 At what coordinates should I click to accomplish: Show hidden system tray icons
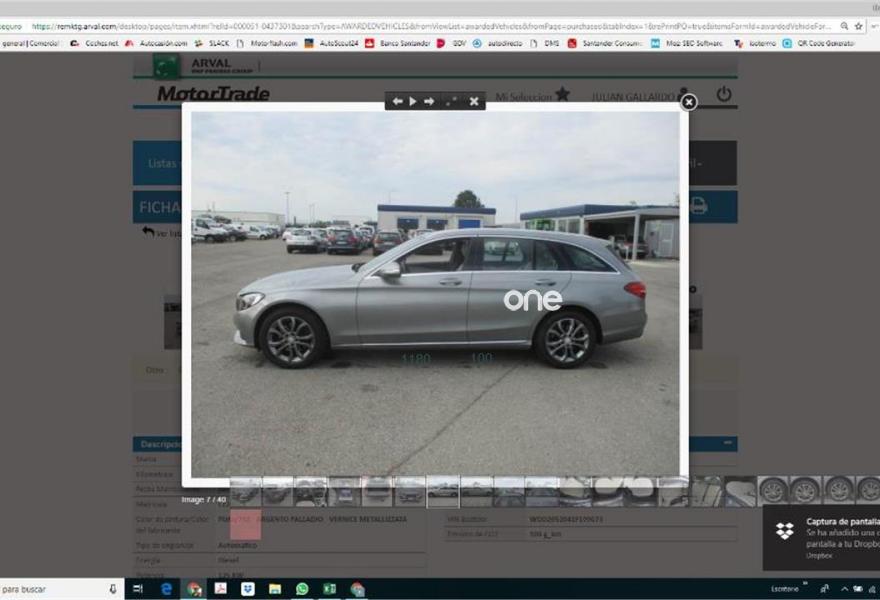(x=844, y=589)
